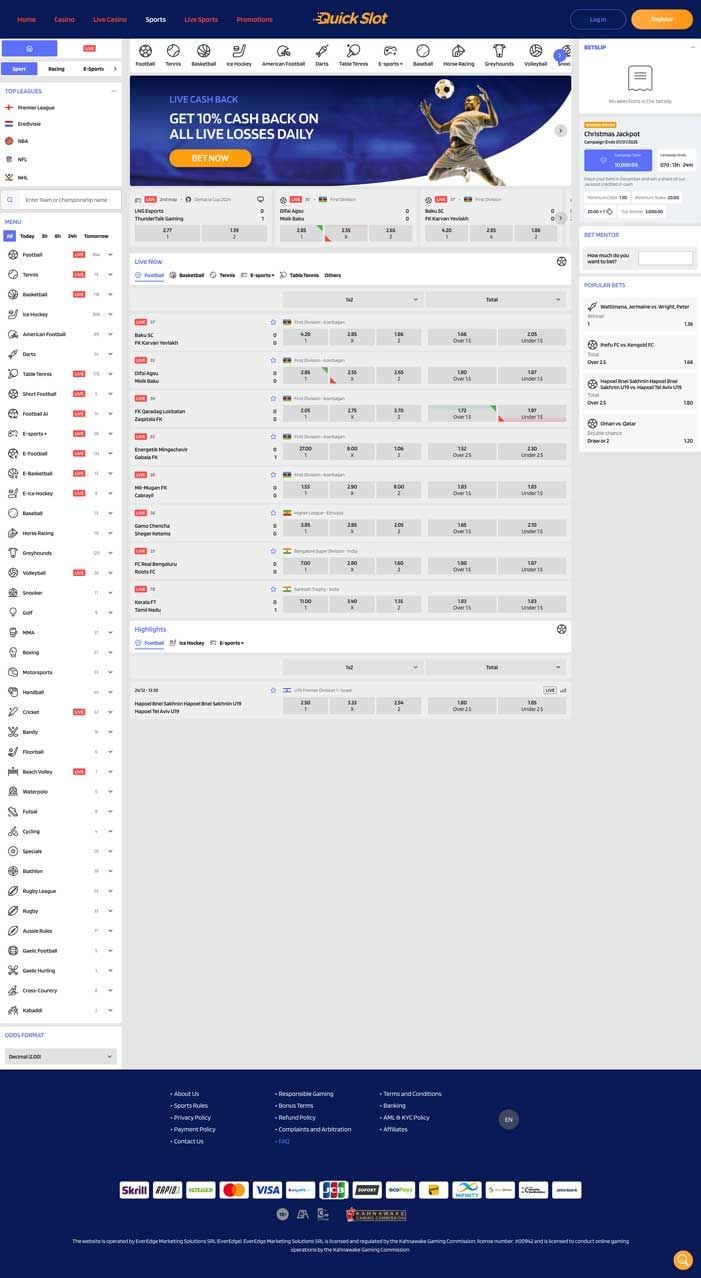Open Ice Hockey from top sports bar

tap(238, 51)
